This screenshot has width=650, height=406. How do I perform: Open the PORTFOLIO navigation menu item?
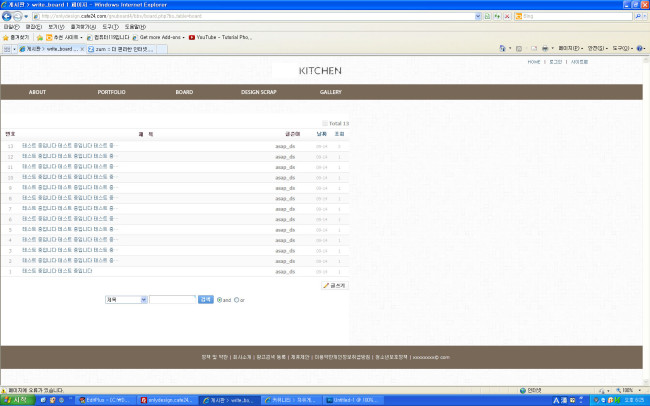point(111,92)
